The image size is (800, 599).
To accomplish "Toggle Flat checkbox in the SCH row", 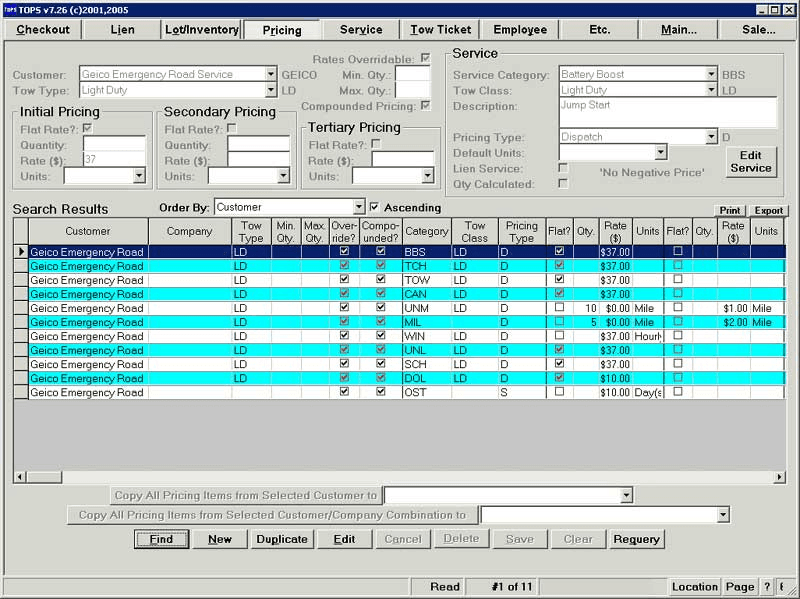I will [x=560, y=364].
